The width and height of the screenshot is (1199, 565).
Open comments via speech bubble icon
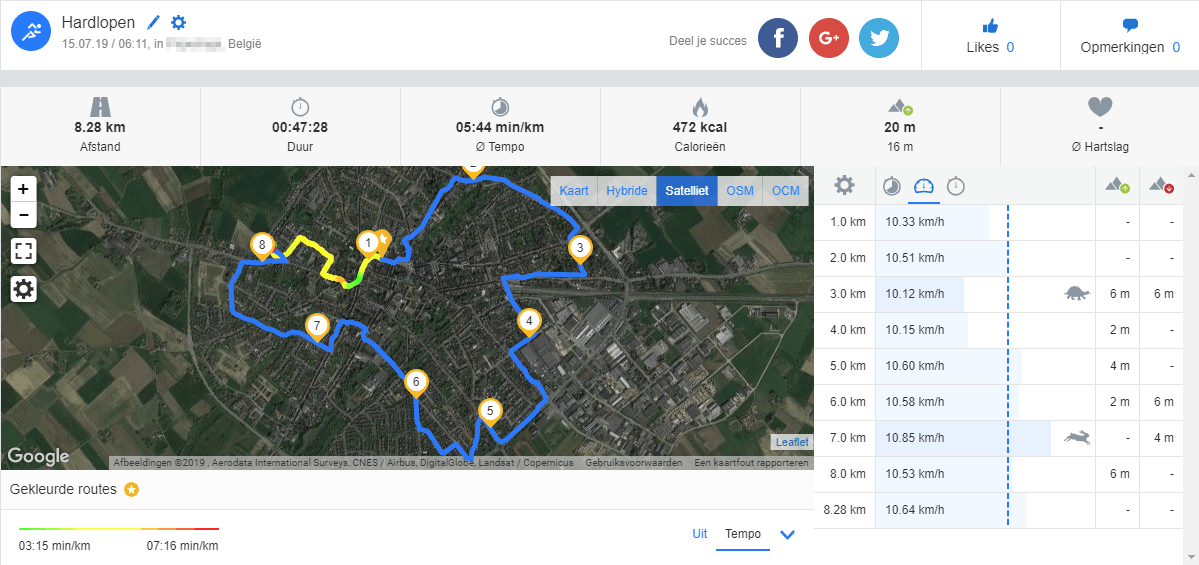point(1130,26)
